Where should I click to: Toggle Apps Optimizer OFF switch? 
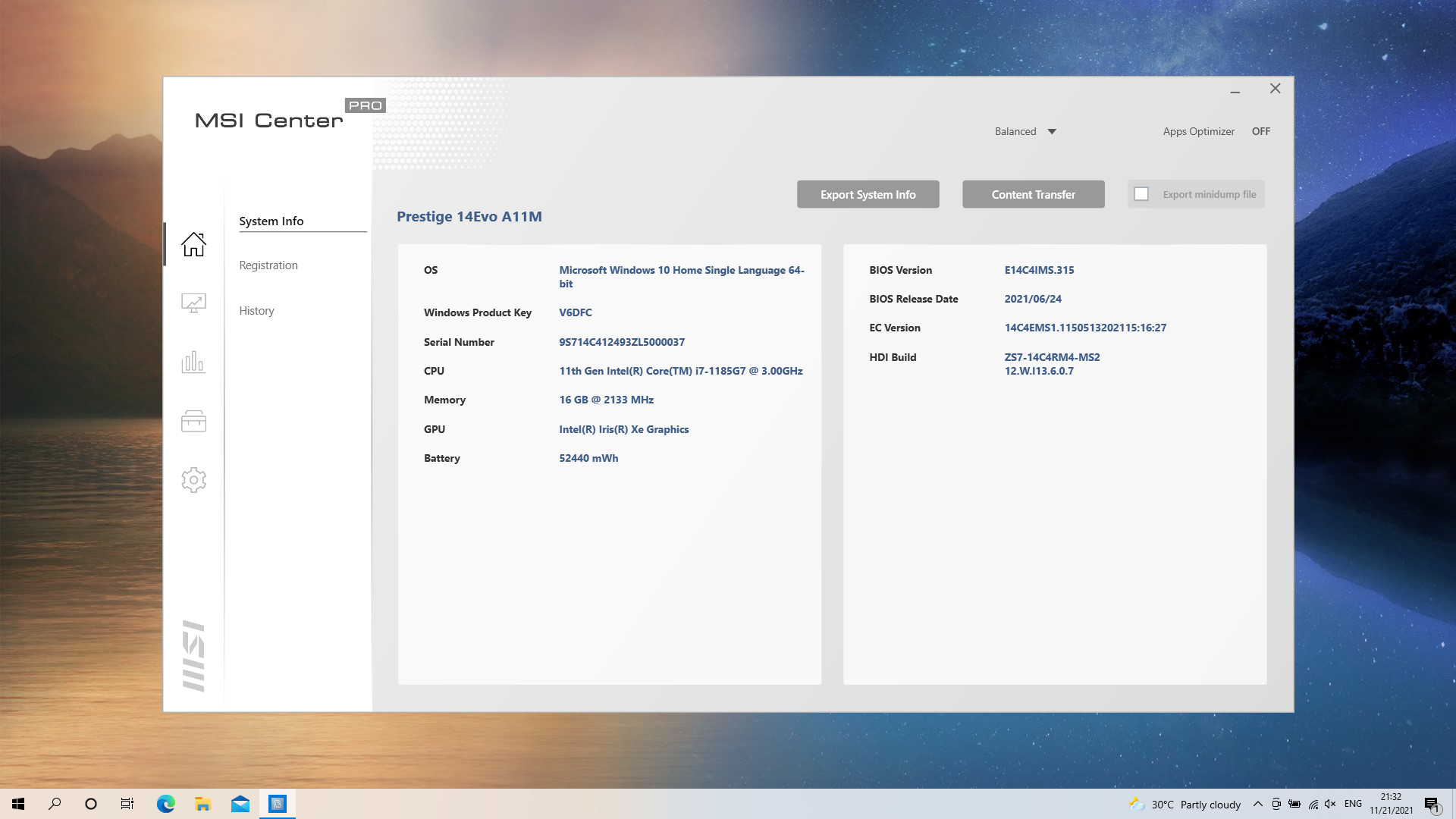[x=1260, y=131]
